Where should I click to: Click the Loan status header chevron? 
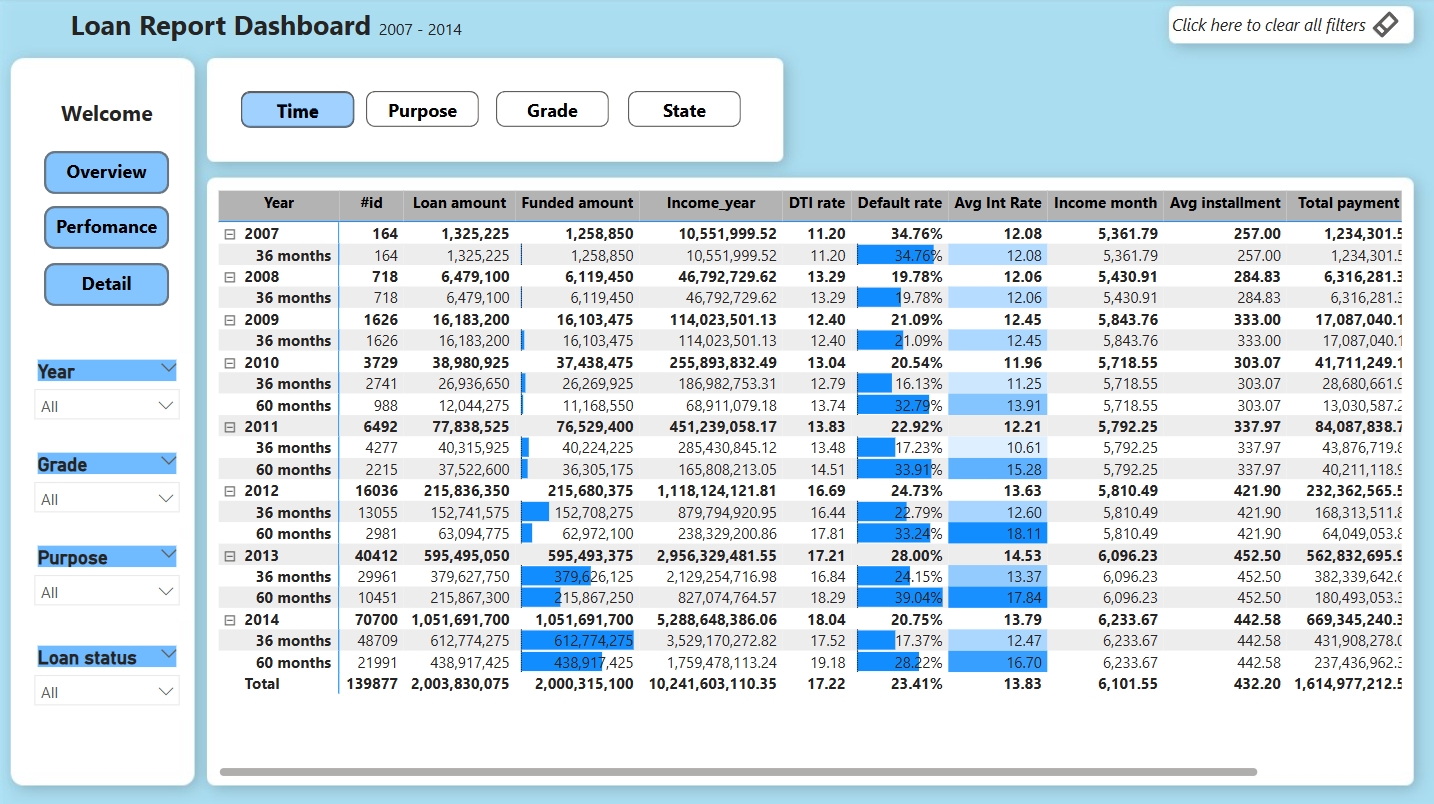(167, 655)
